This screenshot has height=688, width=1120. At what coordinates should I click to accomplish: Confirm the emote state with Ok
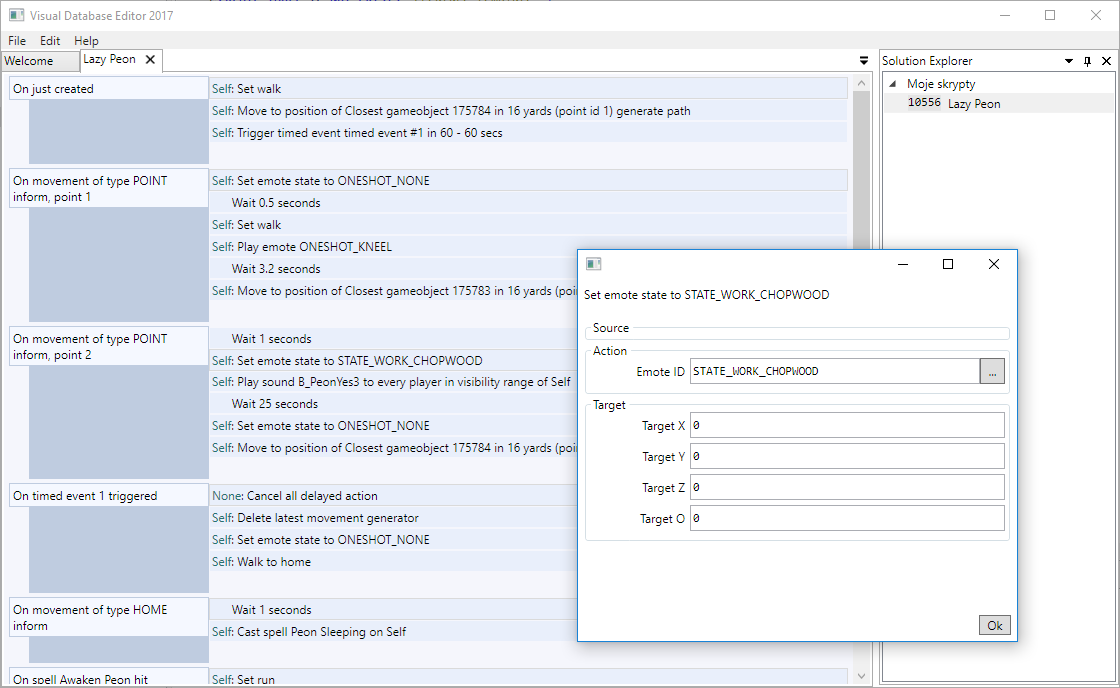994,624
